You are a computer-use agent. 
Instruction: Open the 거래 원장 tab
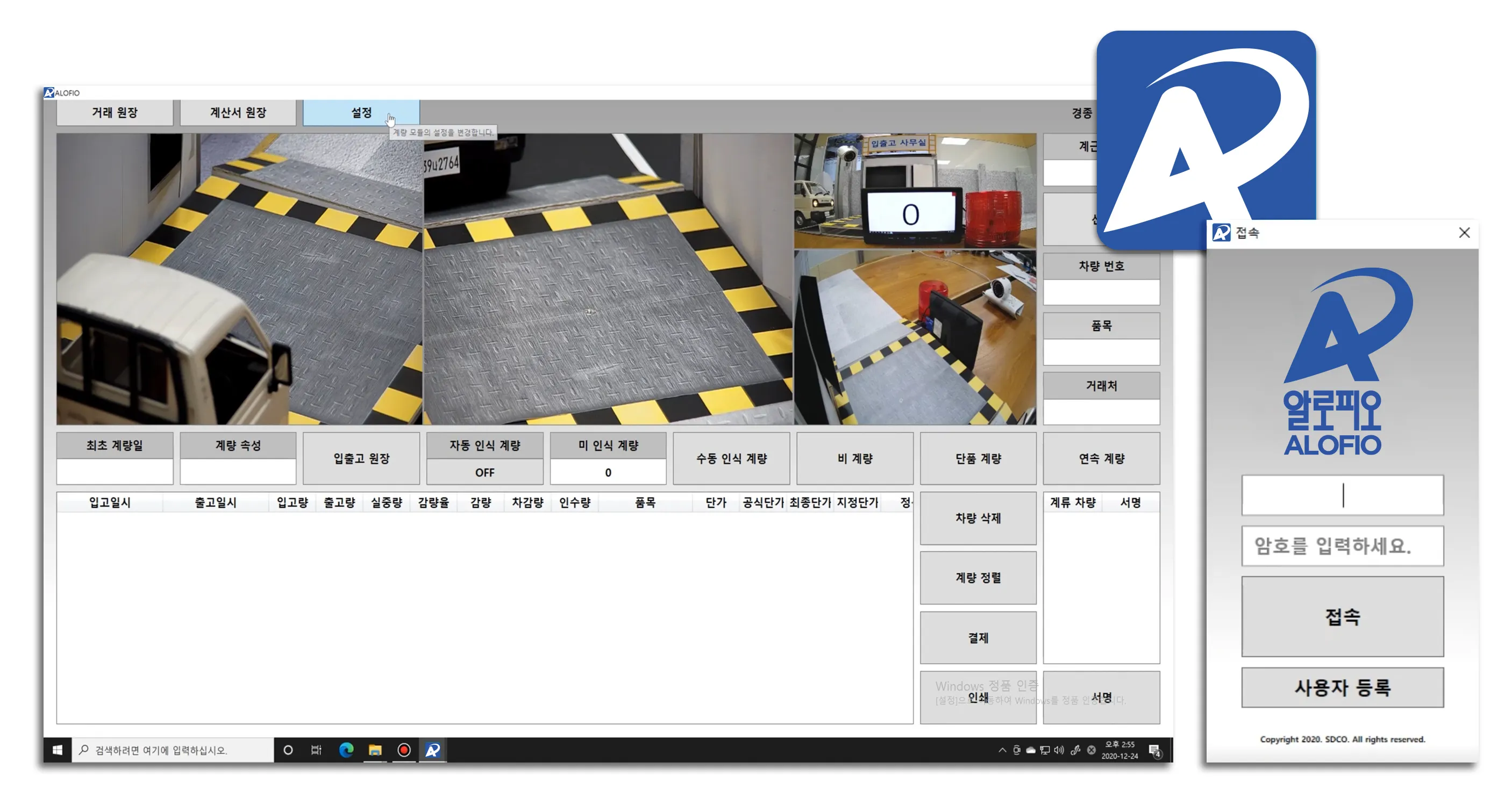pyautogui.click(x=115, y=113)
